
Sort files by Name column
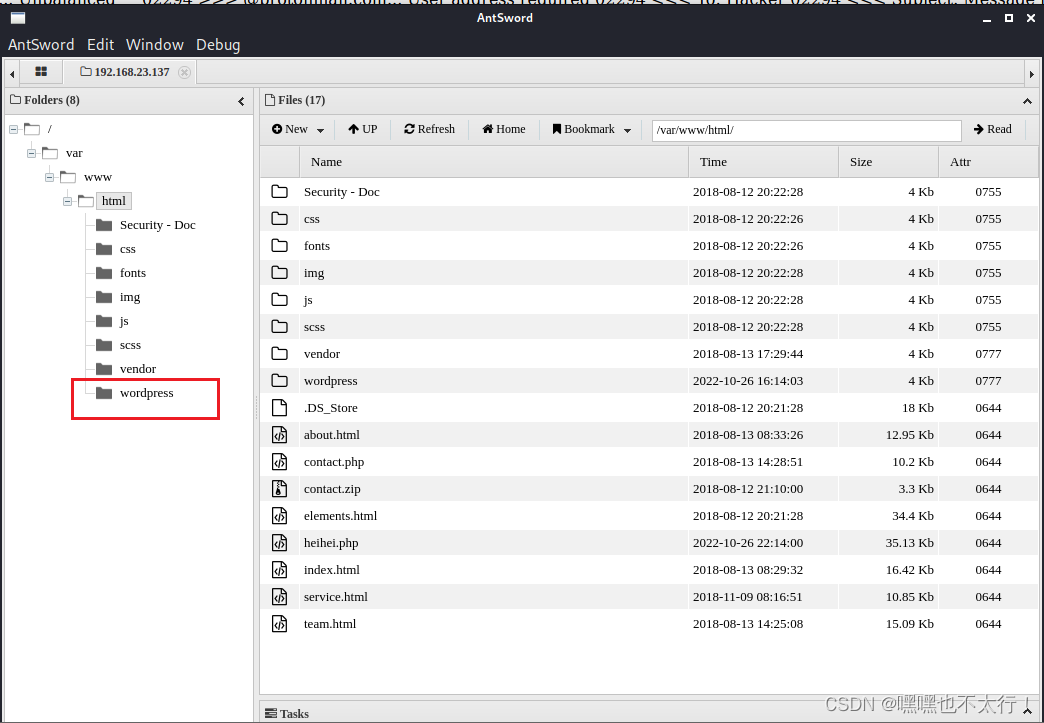(494, 162)
